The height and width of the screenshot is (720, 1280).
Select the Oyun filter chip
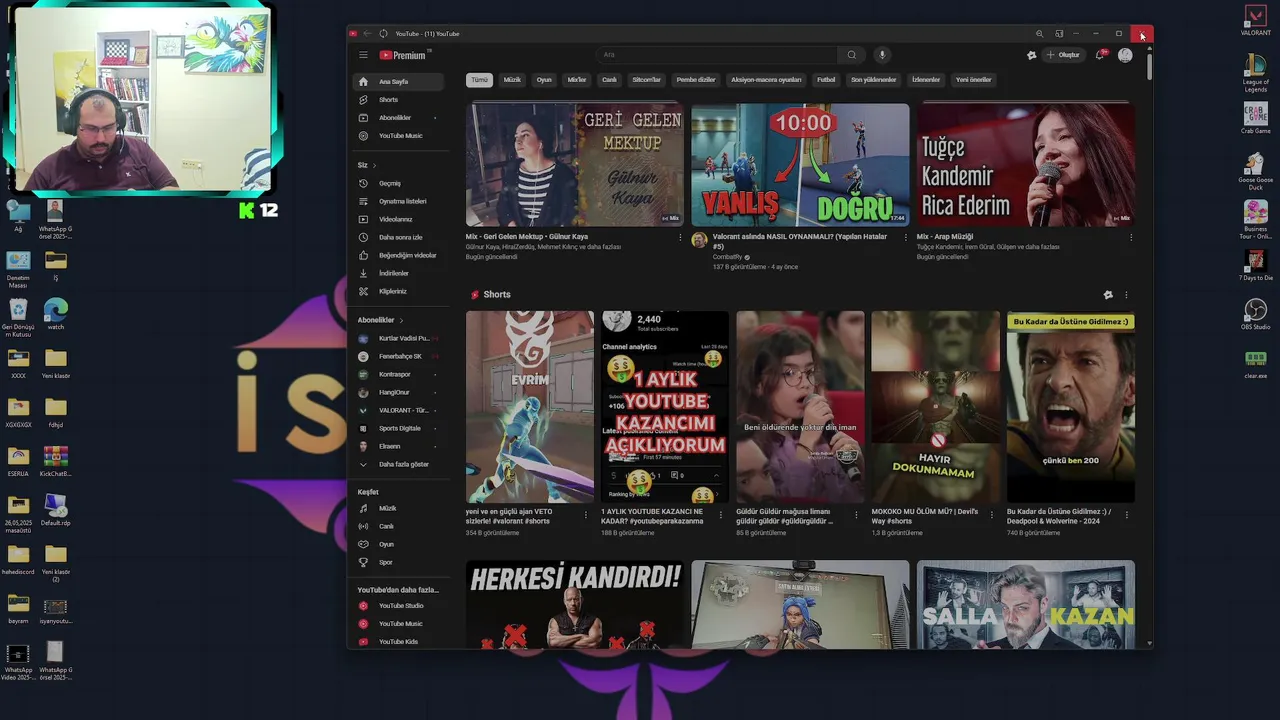544,80
